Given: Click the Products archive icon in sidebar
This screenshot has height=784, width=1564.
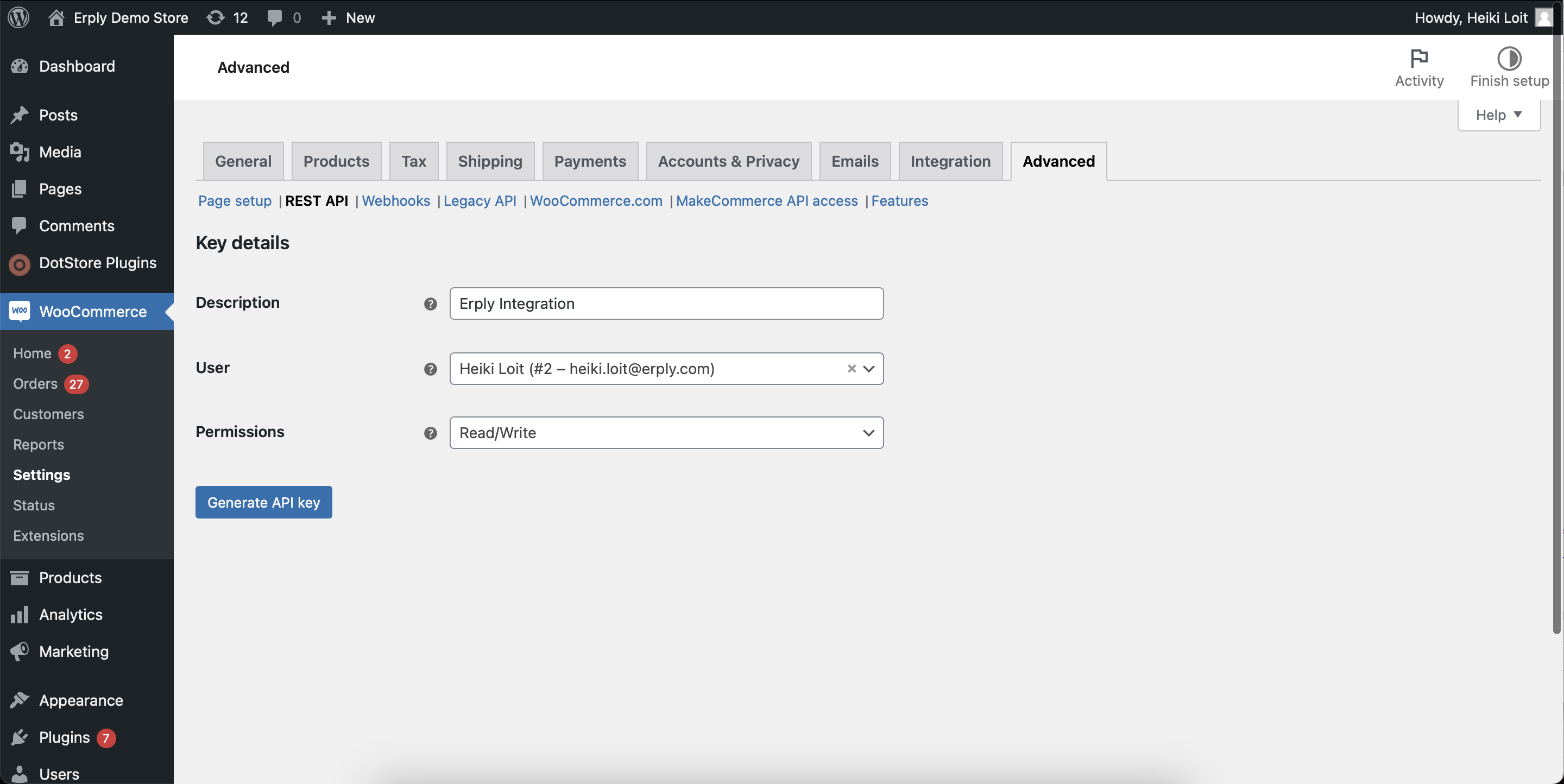Looking at the screenshot, I should [x=20, y=578].
